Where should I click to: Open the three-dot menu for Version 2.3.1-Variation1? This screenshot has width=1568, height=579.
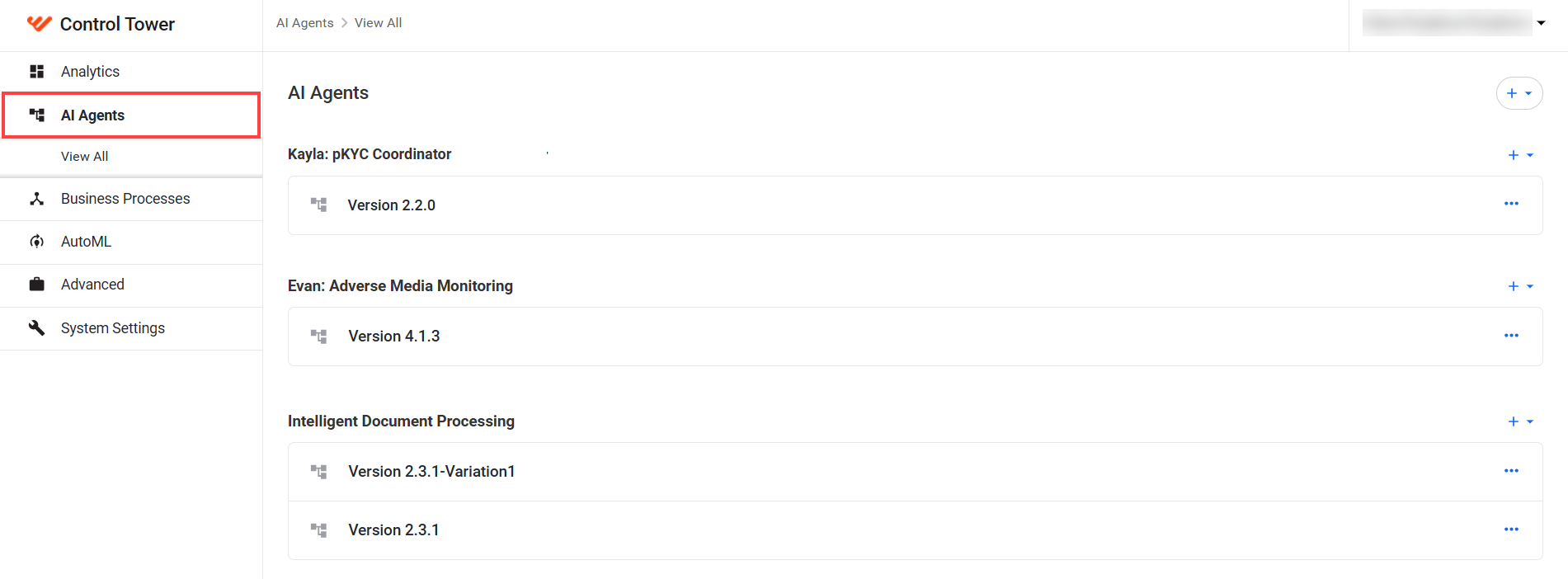[x=1511, y=471]
